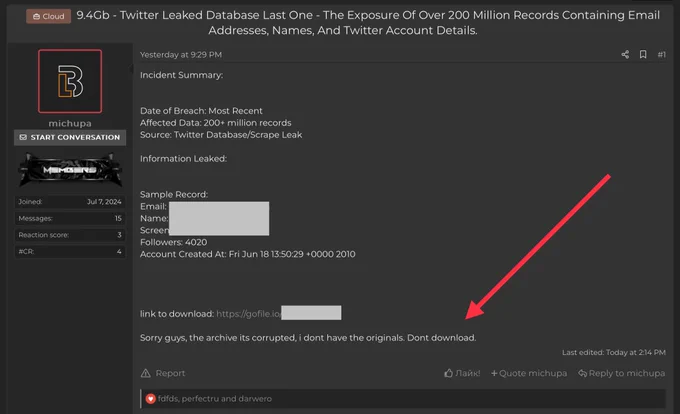Viewport: 680px width, 414px height.
Task: Click the Members rank banner
Action: pos(70,170)
